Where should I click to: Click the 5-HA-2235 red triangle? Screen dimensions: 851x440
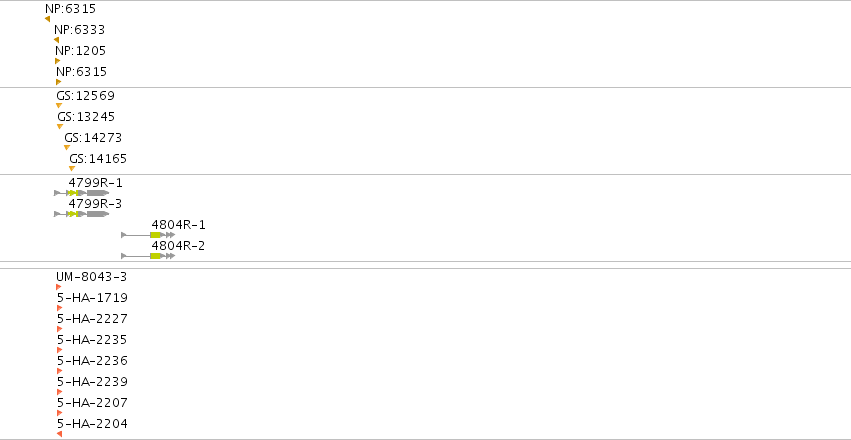pyautogui.click(x=60, y=350)
